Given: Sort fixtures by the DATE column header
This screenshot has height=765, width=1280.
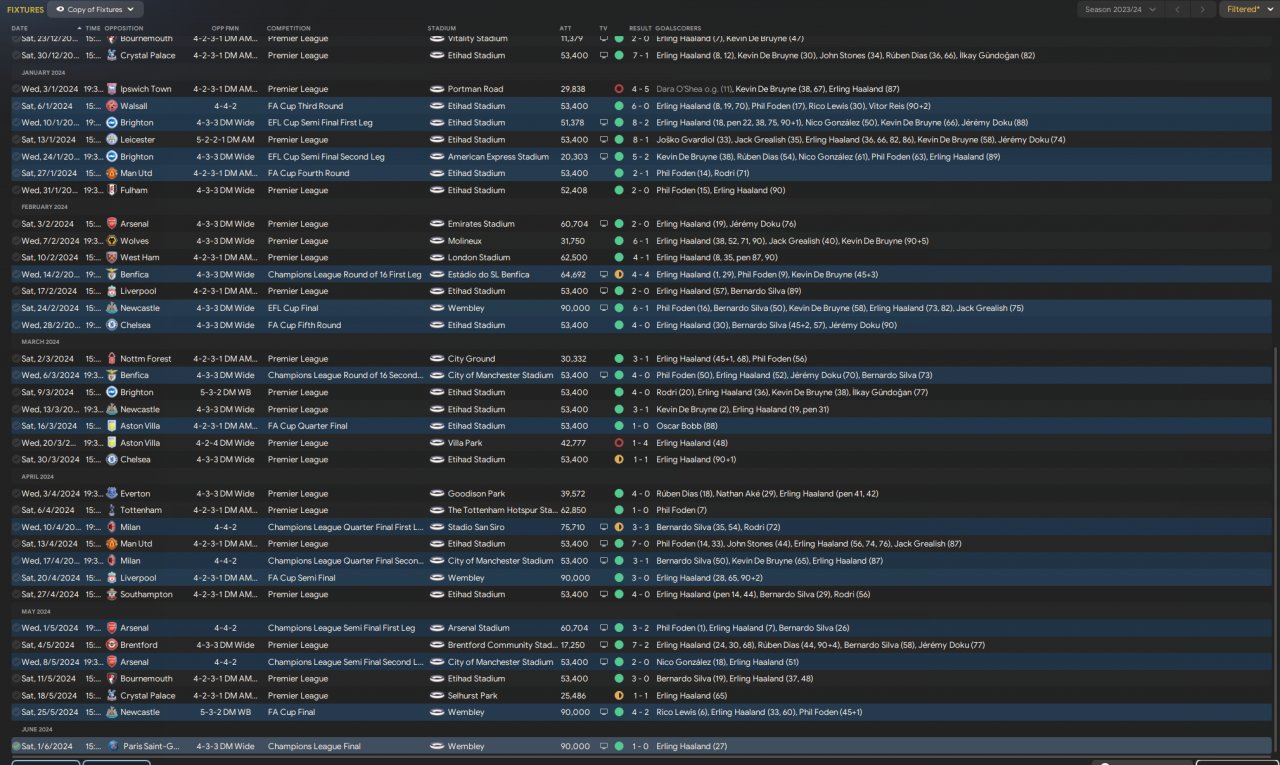Looking at the screenshot, I should pos(20,28).
